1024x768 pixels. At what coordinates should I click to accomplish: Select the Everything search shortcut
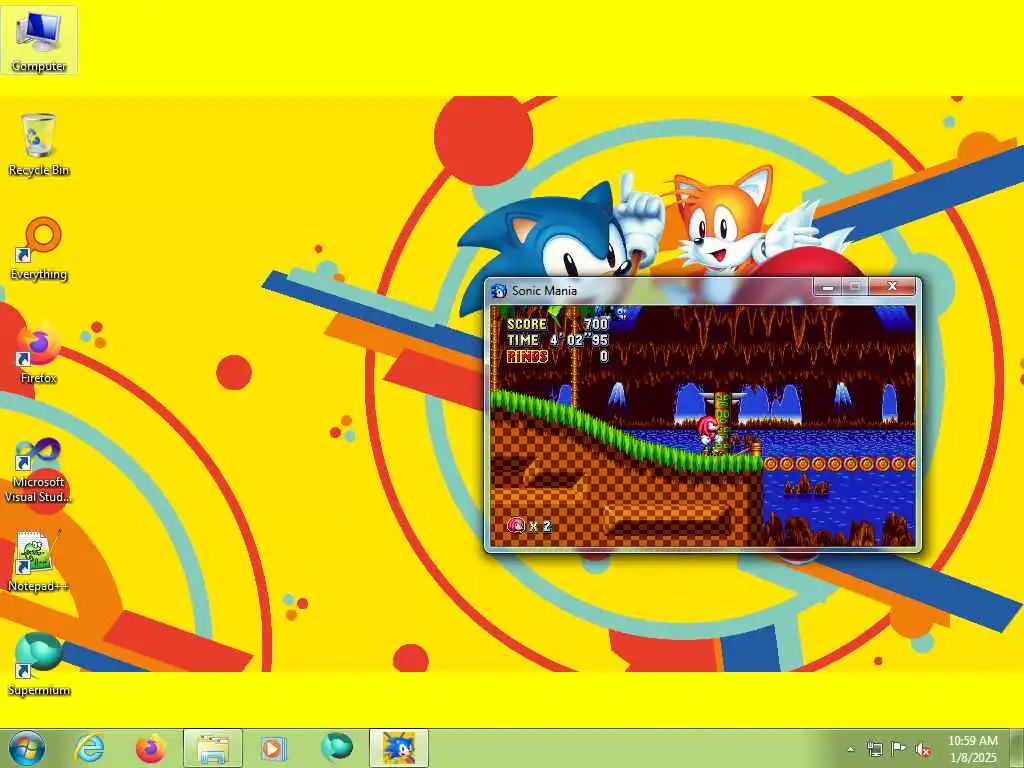click(39, 249)
